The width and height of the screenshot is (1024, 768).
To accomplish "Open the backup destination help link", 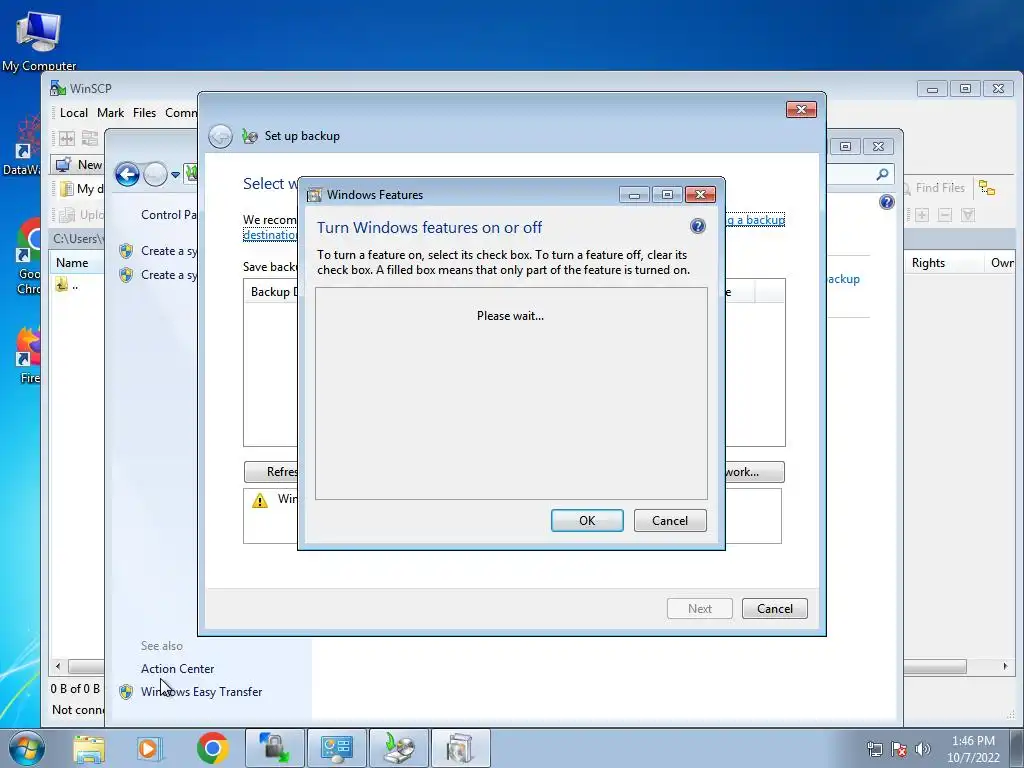I will coord(755,220).
